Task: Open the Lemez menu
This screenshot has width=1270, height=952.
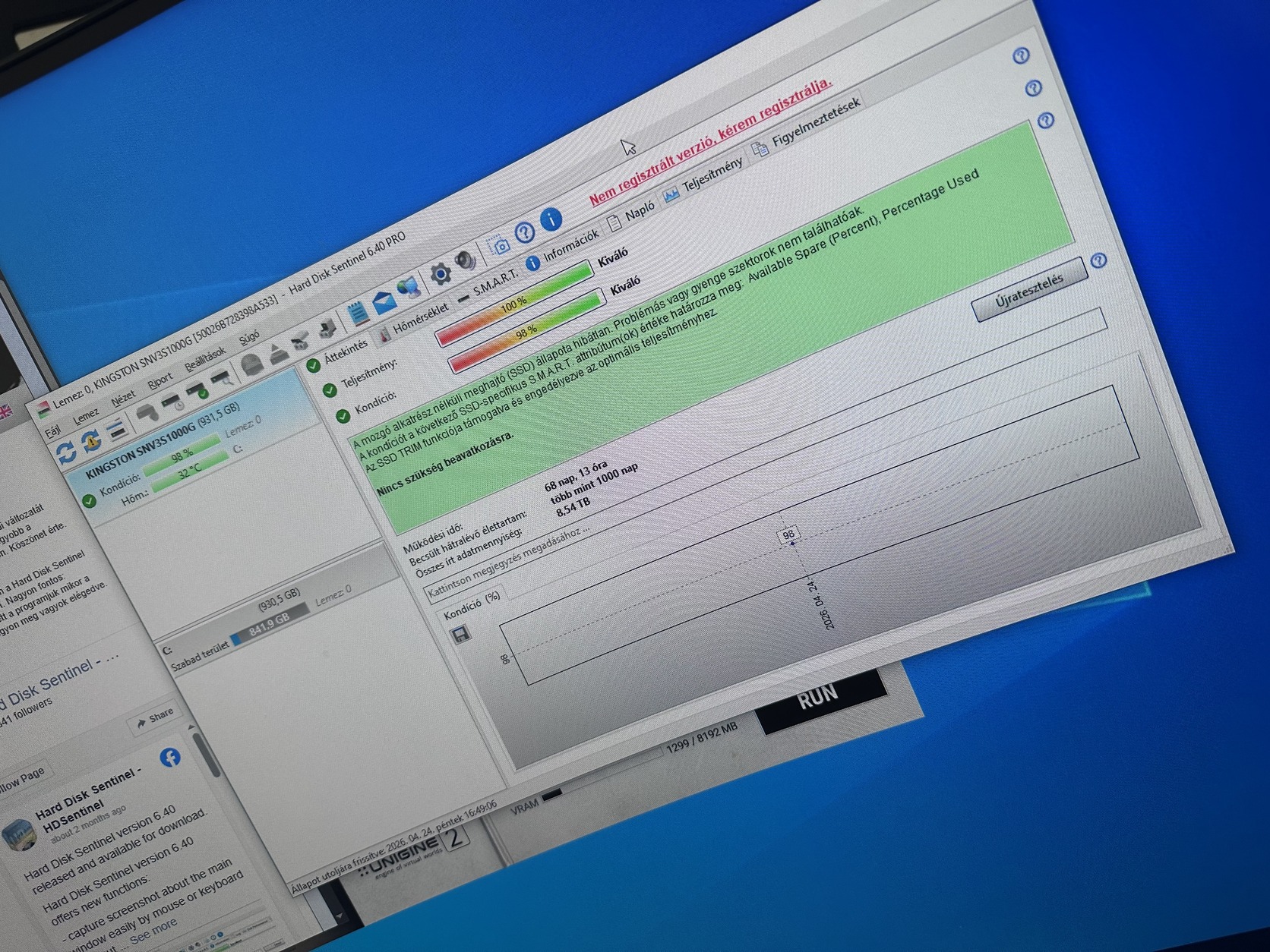Action: pyautogui.click(x=85, y=416)
